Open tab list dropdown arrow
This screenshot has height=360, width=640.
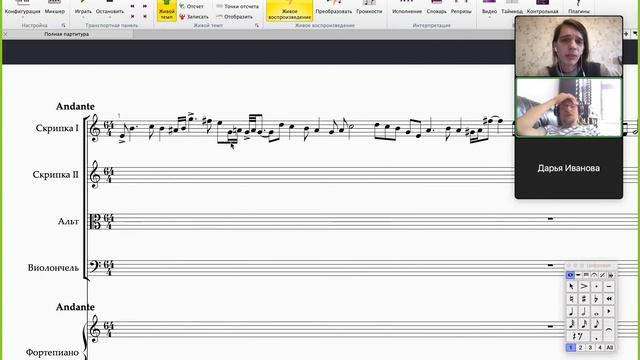pos(635,34)
